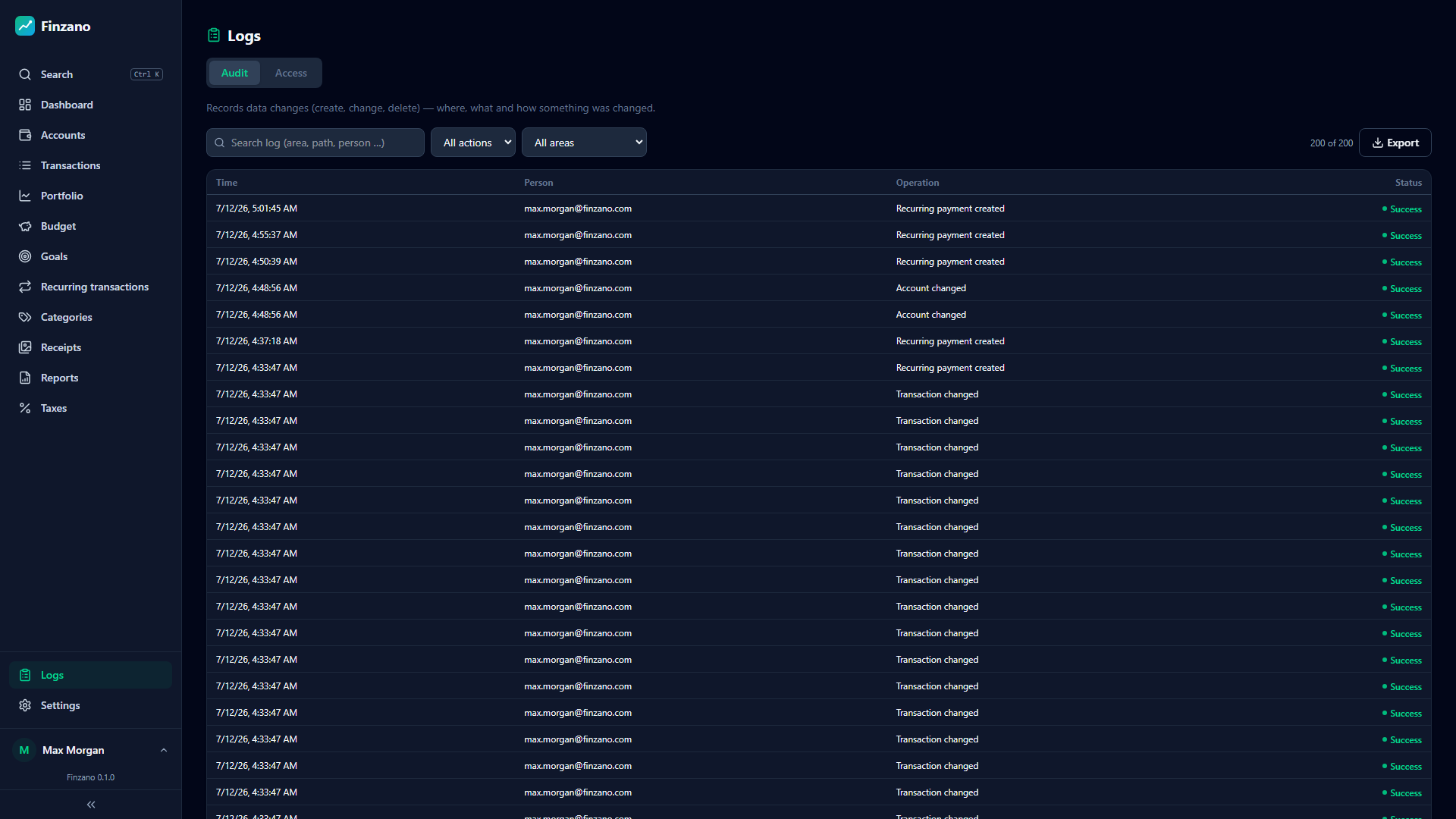This screenshot has height=819, width=1456.
Task: Click the Search Ctrl K shortcut badge
Action: tap(146, 74)
